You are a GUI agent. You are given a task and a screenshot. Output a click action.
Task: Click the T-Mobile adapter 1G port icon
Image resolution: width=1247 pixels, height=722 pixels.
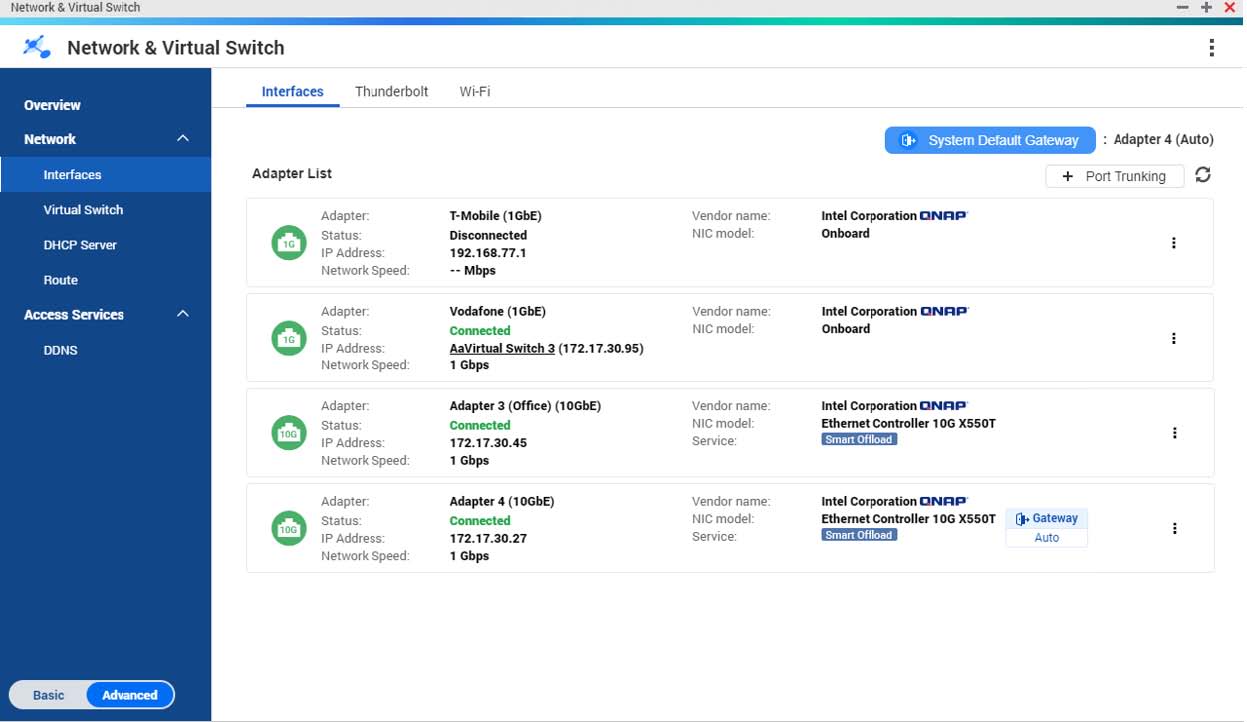tap(289, 243)
